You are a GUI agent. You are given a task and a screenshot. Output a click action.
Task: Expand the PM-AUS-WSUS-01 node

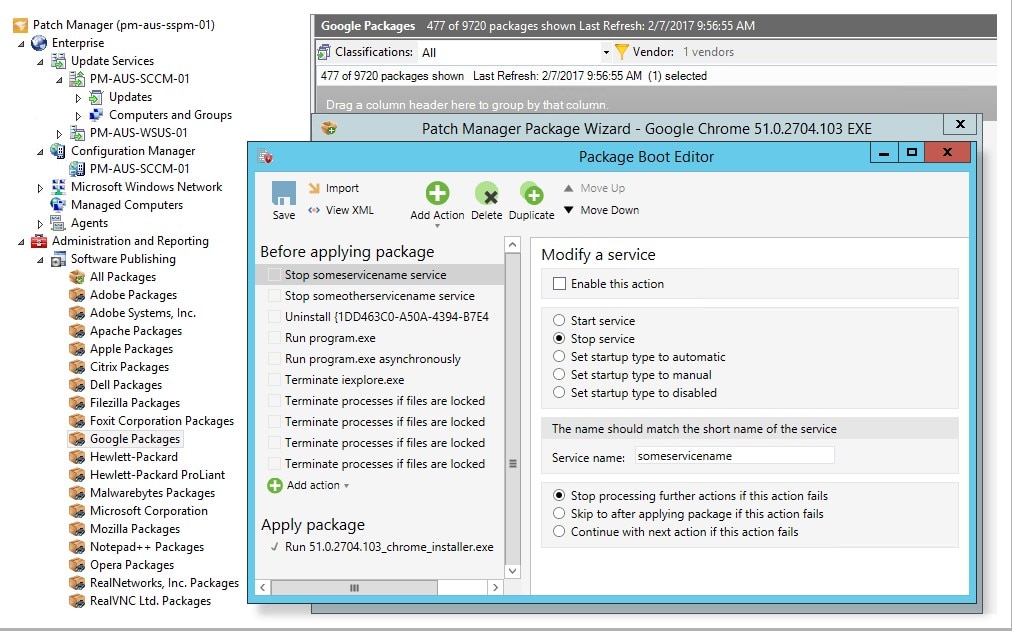coord(59,134)
